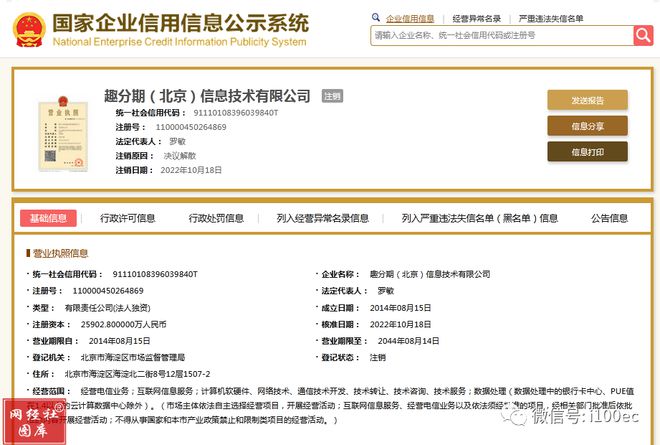This screenshot has width=660, height=445.
Task: Click the 类型 value 有限责任公司(法人独资)
Action: point(107,308)
